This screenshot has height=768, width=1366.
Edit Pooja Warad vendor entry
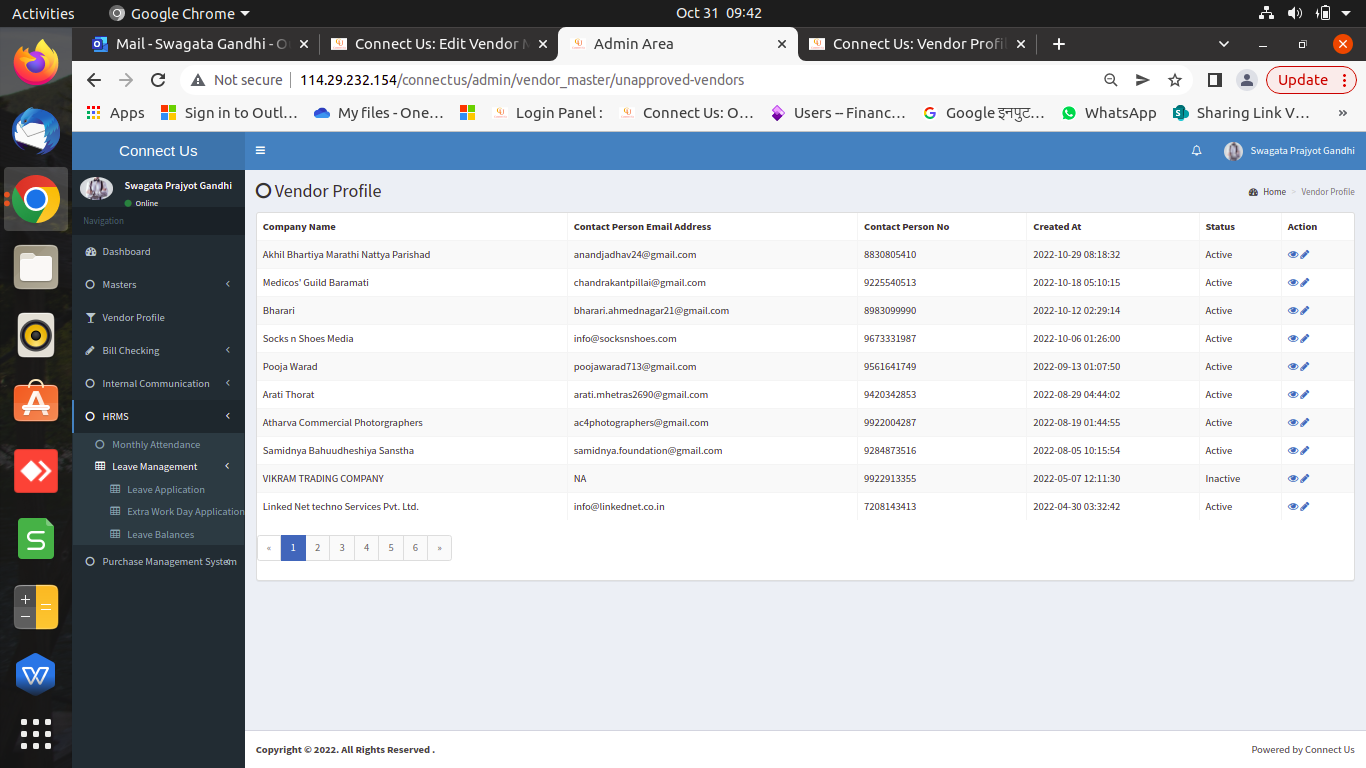pyautogui.click(x=1305, y=367)
